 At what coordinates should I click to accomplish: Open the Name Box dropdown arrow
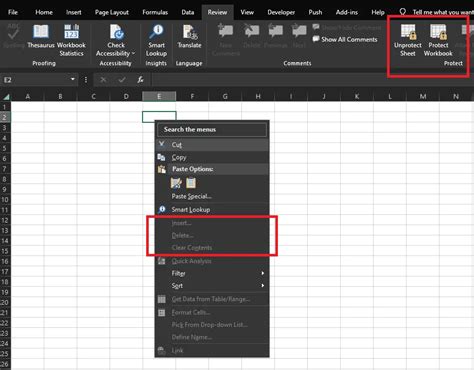[x=73, y=79]
